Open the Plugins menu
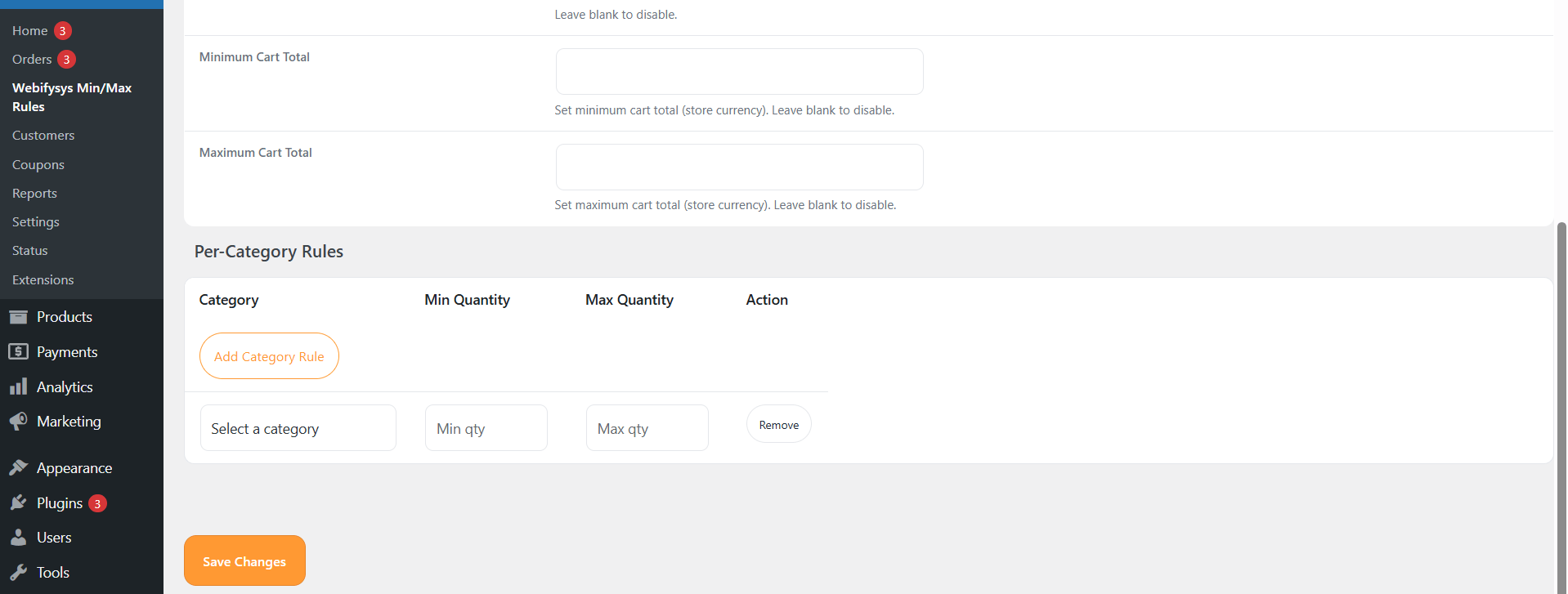The height and width of the screenshot is (594, 1568). pyautogui.click(x=60, y=503)
